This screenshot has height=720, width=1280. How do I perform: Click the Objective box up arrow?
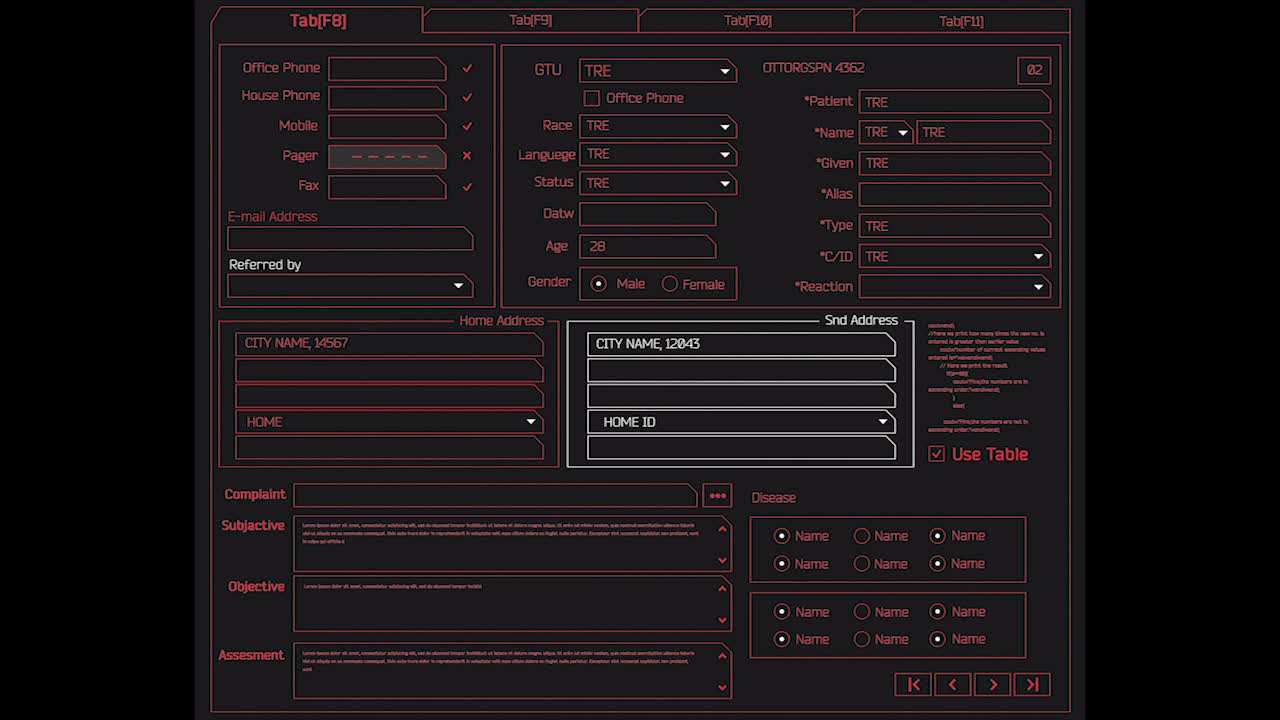coord(722,588)
